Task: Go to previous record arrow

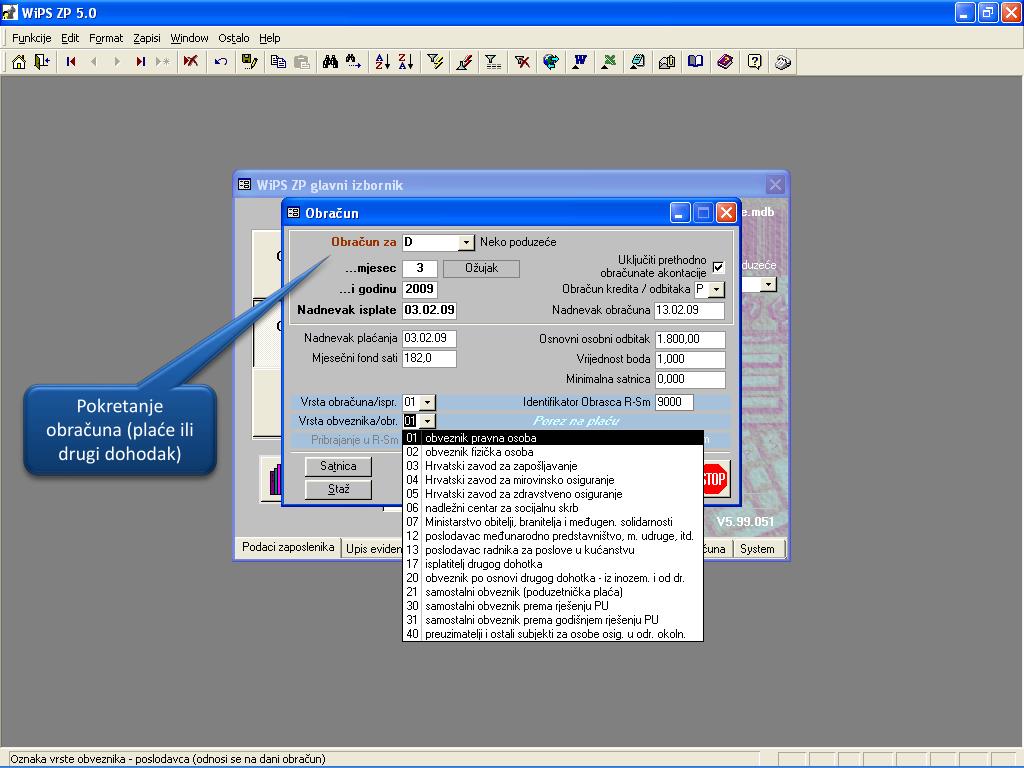Action: (94, 62)
